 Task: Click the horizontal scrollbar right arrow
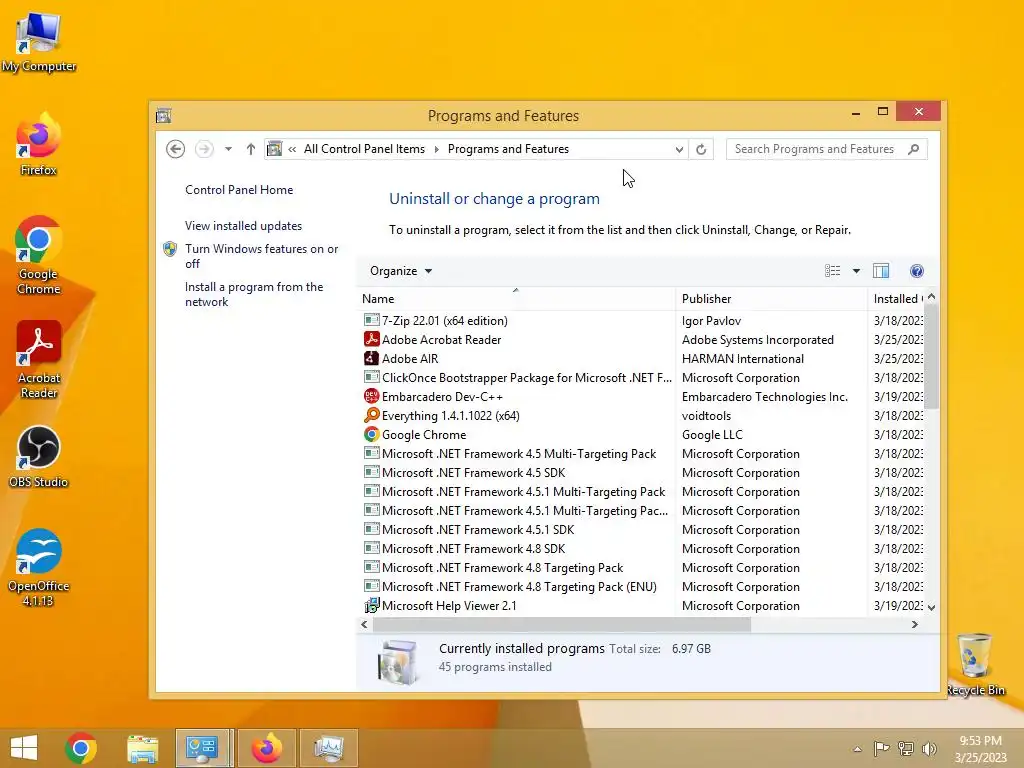click(915, 624)
